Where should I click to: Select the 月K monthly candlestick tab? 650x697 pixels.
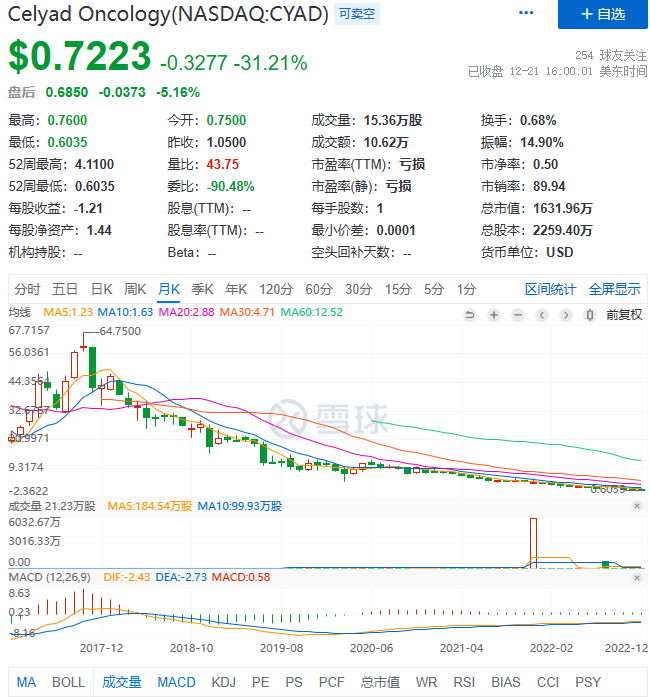pyautogui.click(x=169, y=289)
